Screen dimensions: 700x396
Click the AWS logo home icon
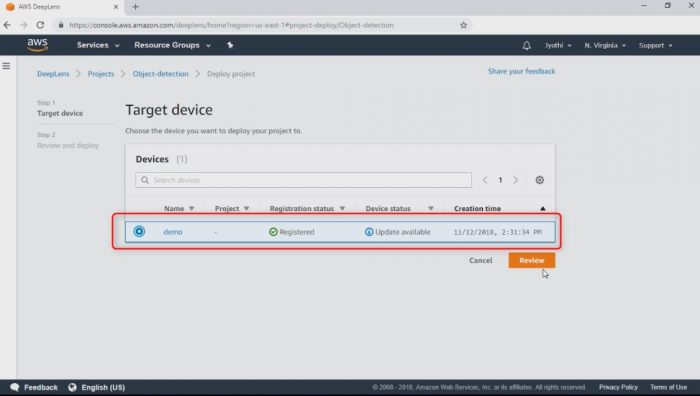pyautogui.click(x=38, y=45)
